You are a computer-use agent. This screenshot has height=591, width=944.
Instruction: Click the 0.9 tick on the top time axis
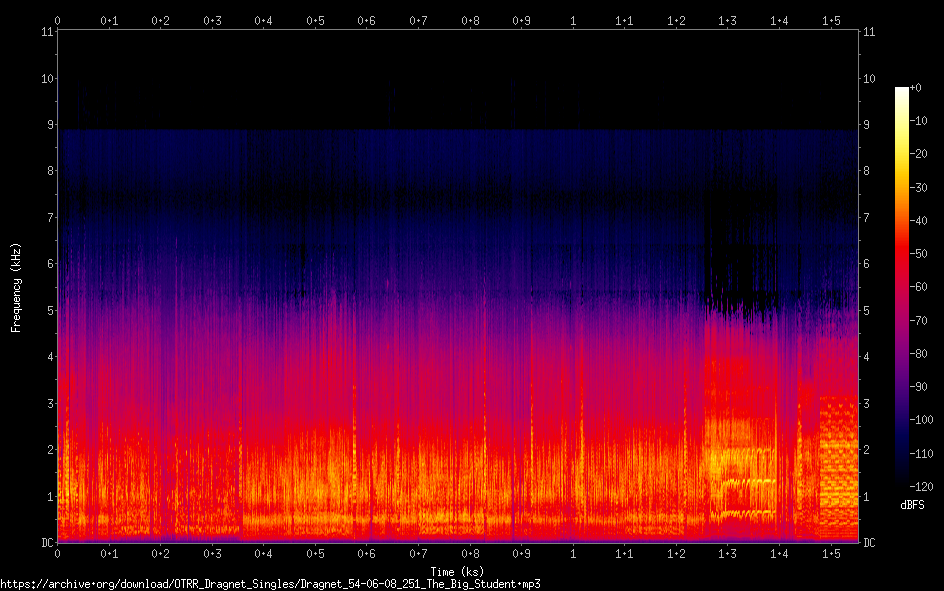pyautogui.click(x=521, y=20)
